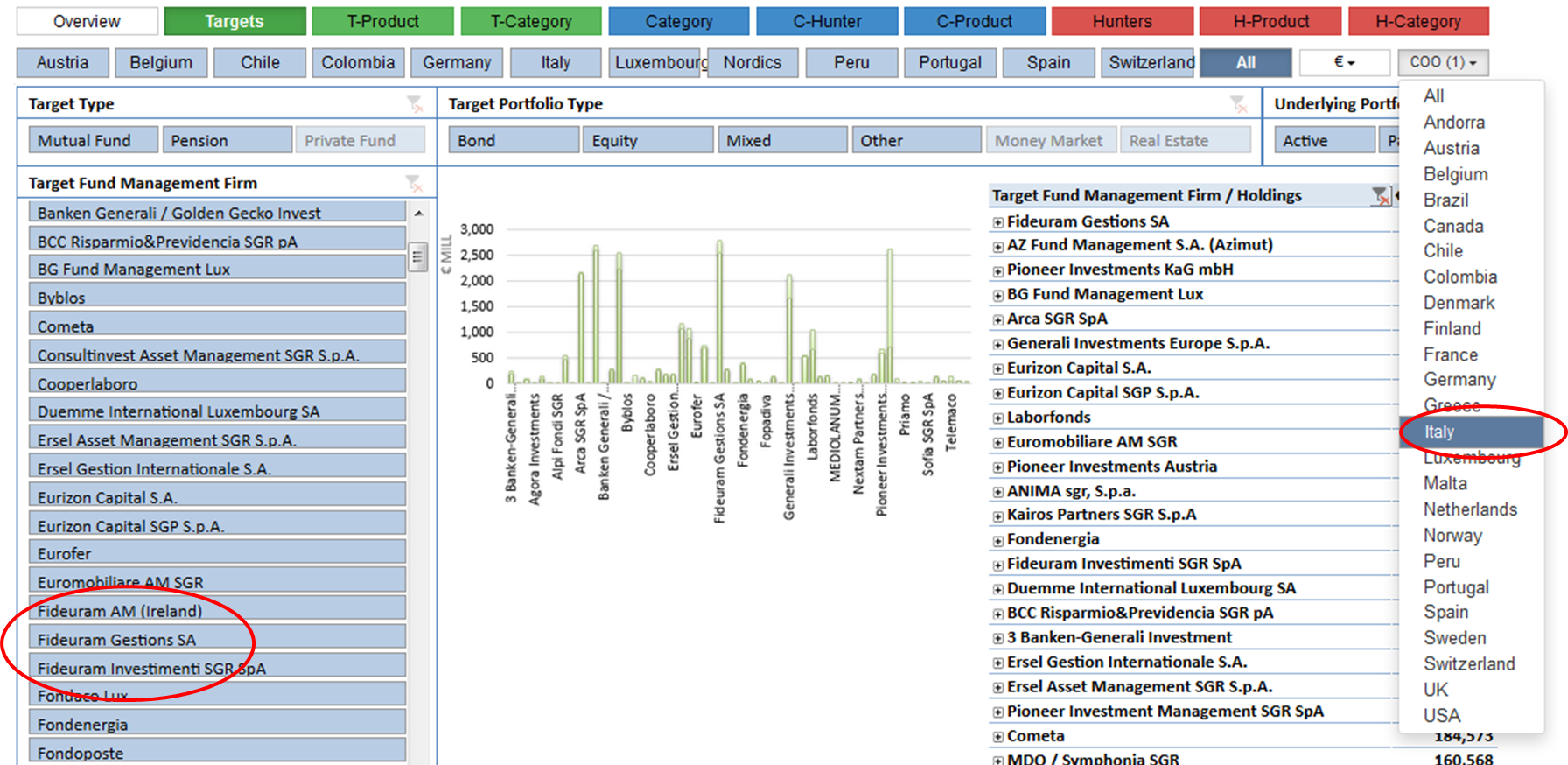Open the H-Category tab

1418,21
